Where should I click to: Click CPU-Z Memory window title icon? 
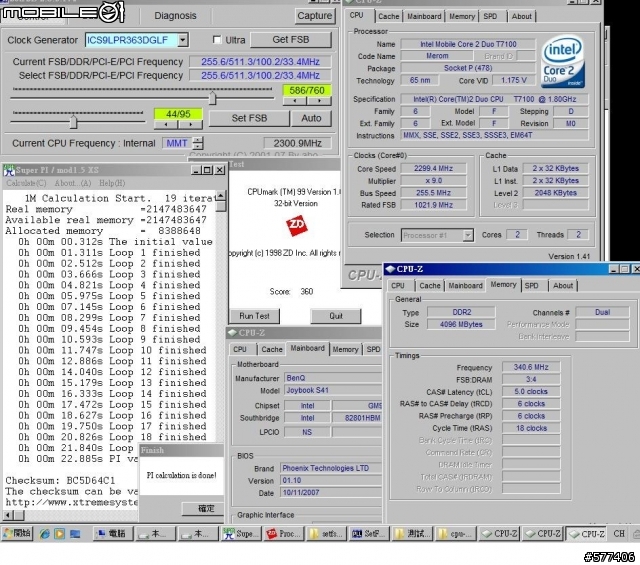390,269
